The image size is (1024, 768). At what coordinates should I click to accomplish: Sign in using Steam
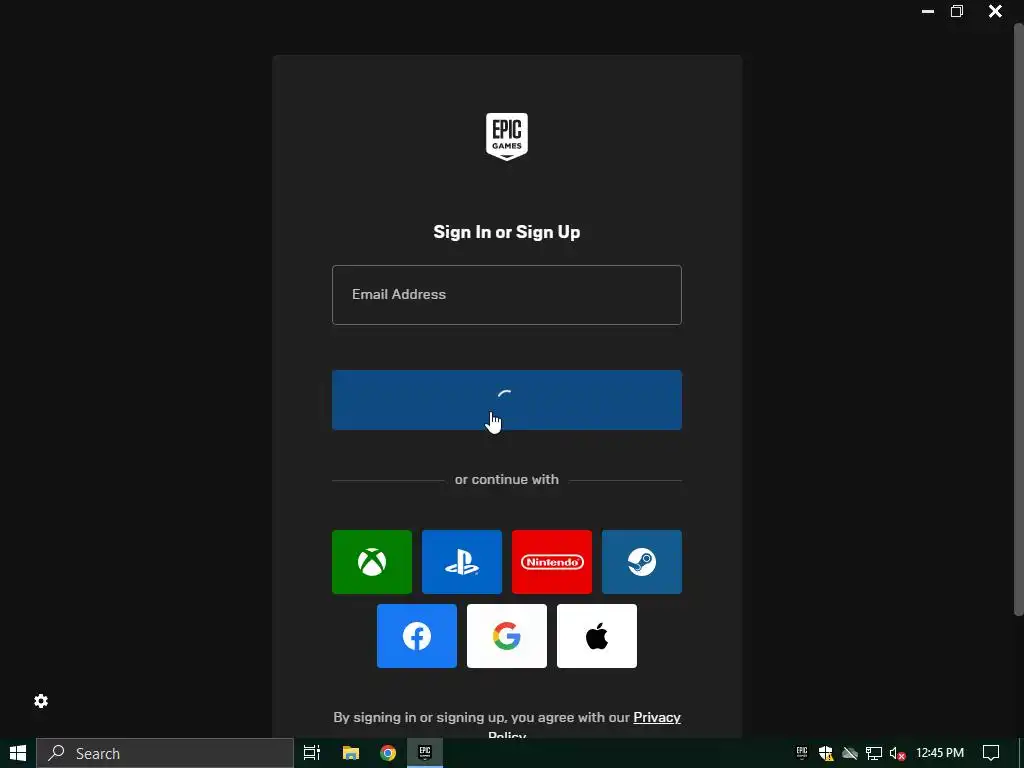pos(642,562)
